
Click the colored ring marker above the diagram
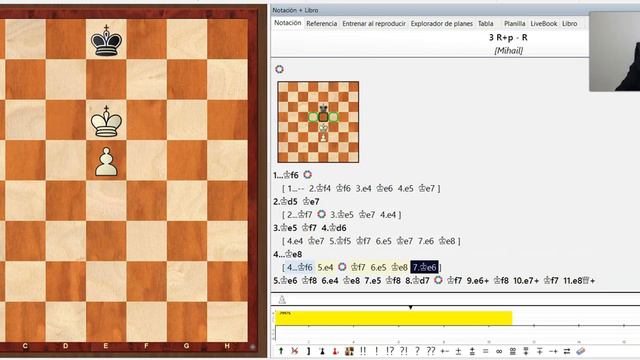click(279, 69)
